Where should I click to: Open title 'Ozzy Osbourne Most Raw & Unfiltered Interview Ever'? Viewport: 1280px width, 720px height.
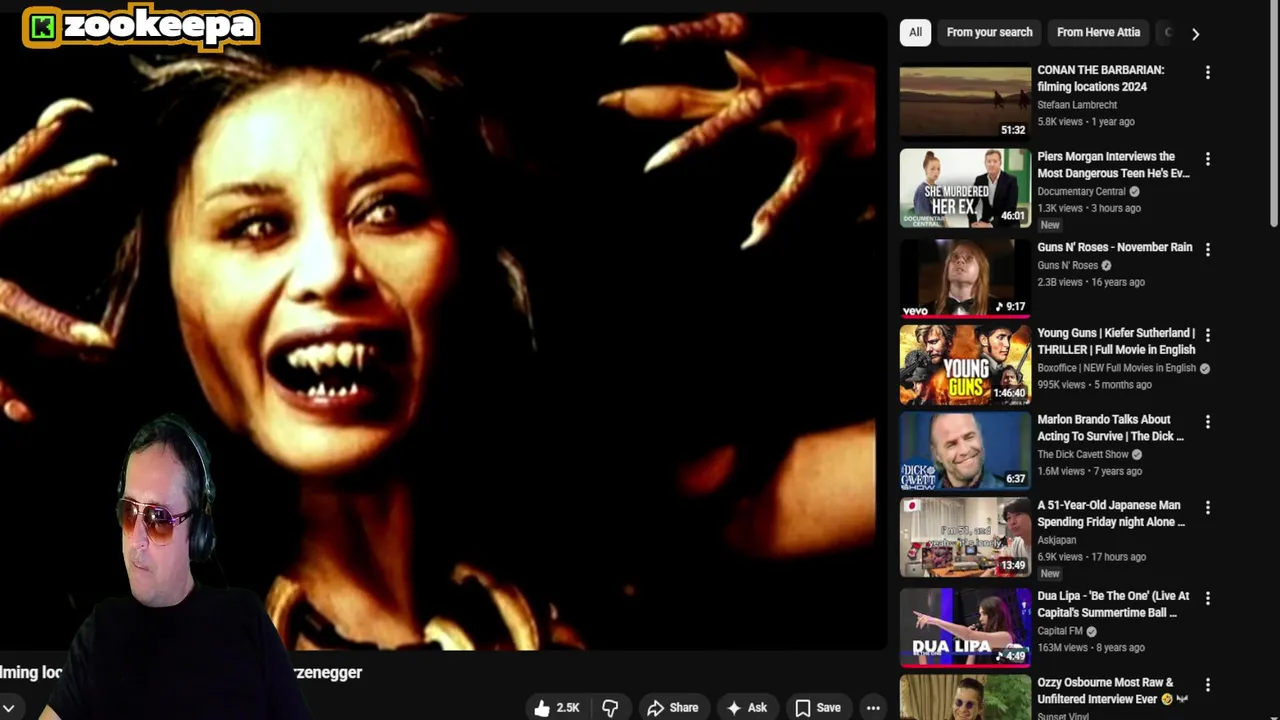(1112, 691)
